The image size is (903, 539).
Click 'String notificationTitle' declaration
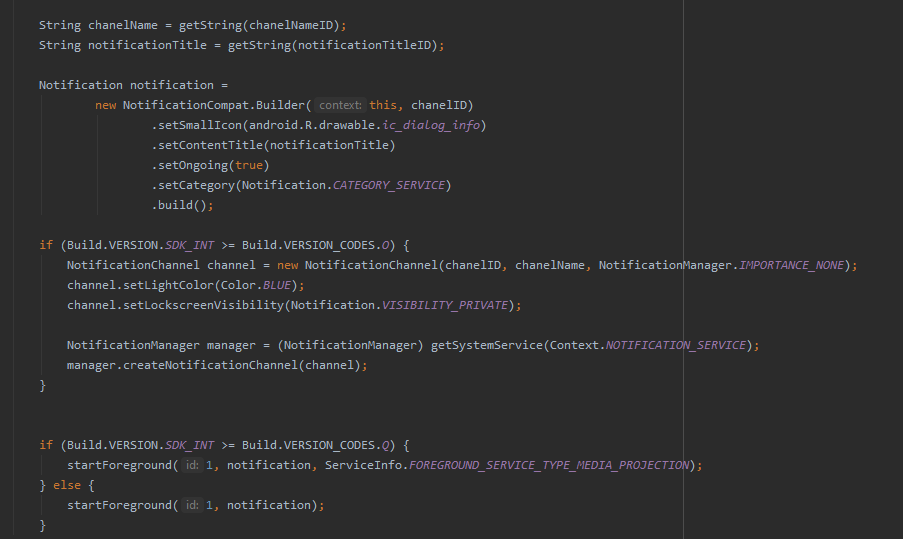tap(123, 45)
